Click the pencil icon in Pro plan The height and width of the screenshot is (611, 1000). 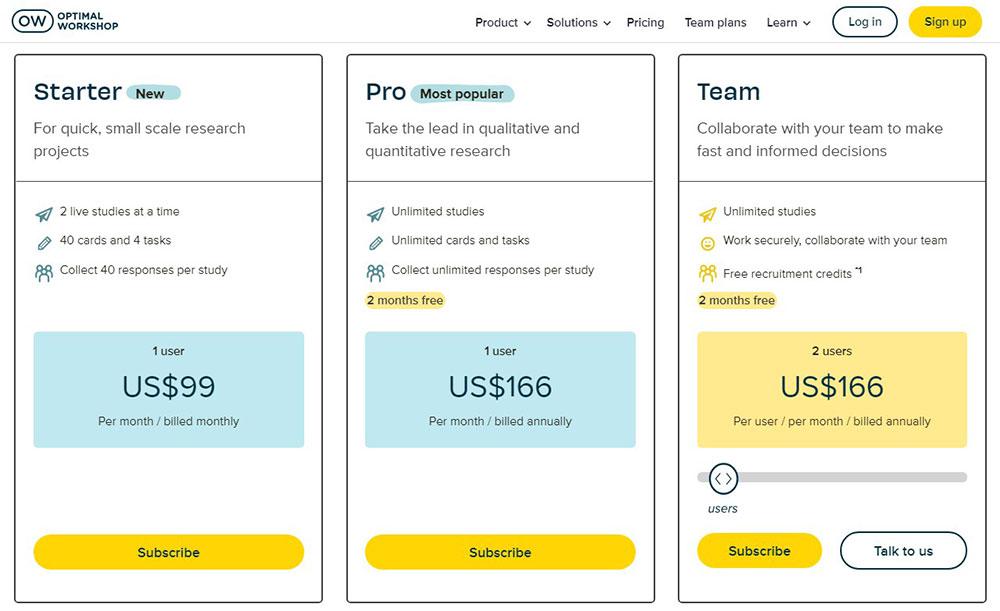[376, 242]
